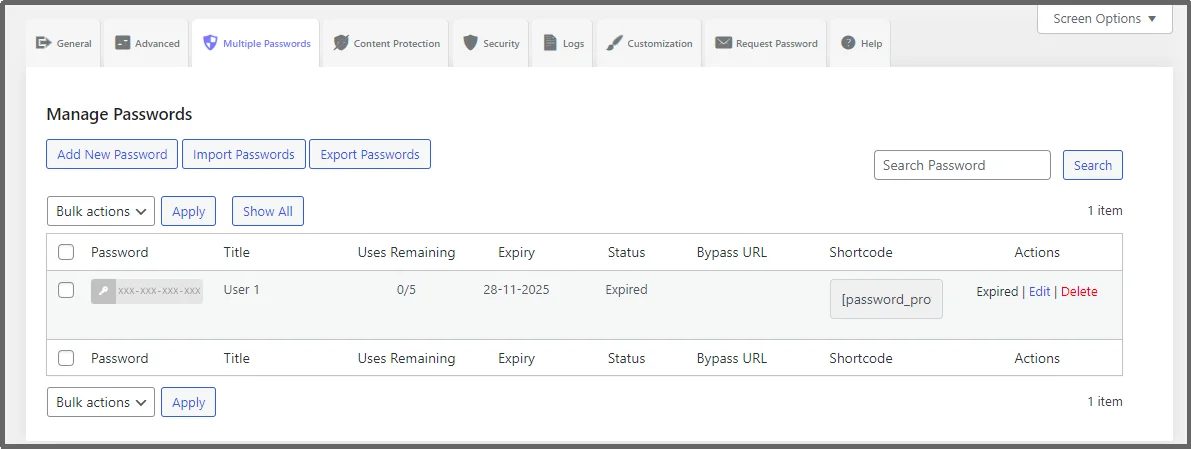
Task: Click the Expired action link for User 1
Action: click(x=997, y=291)
